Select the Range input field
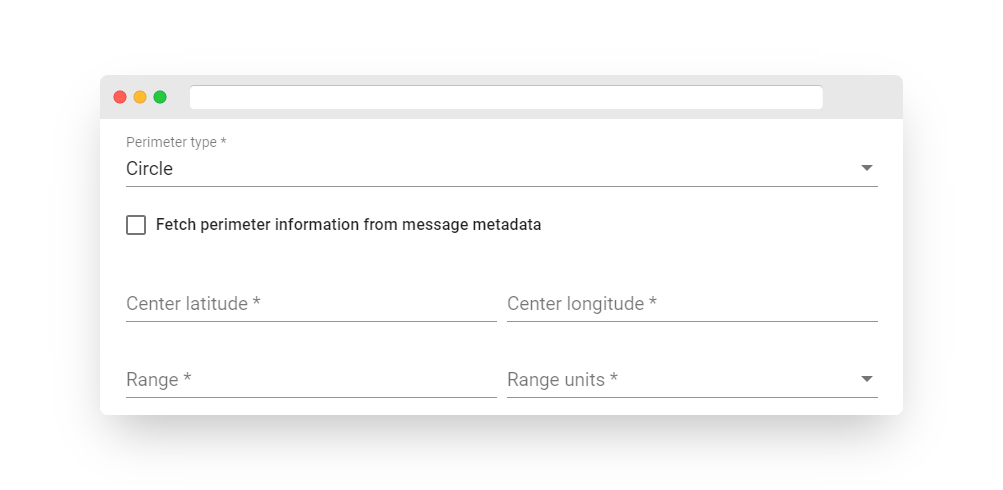 coord(311,380)
